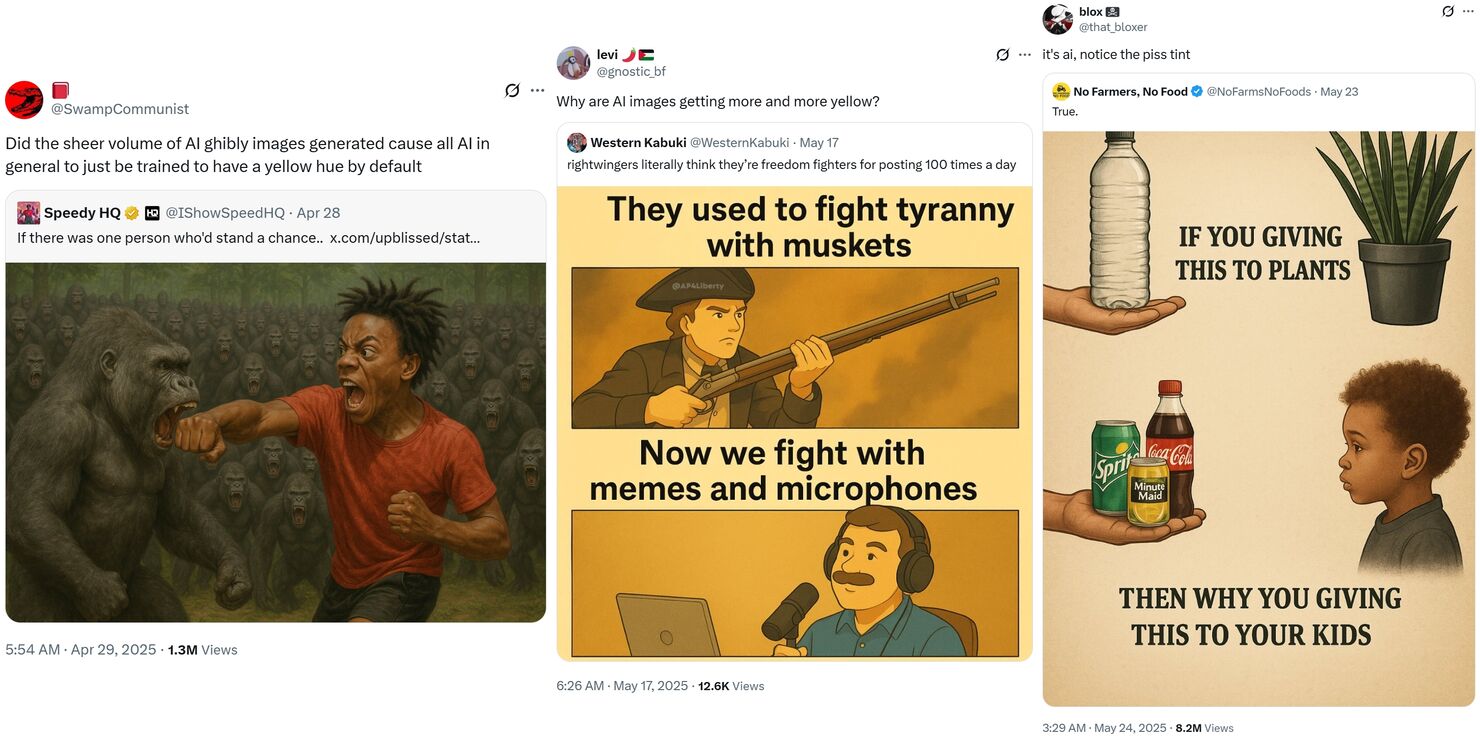Open the more options menu on levi's tweet
Viewport: 1480px width, 738px height.
[x=1024, y=54]
